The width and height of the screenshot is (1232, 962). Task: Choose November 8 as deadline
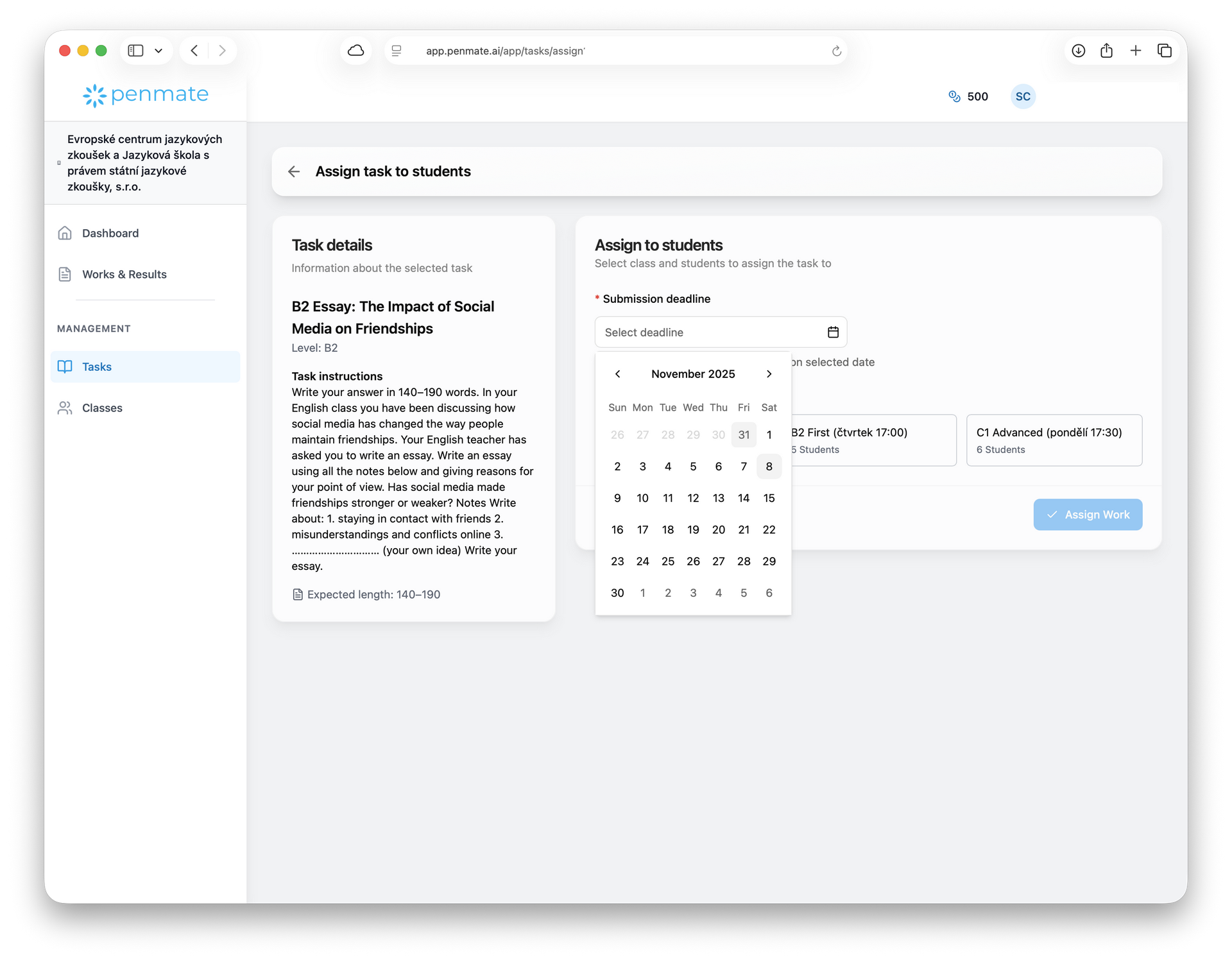[769, 467]
